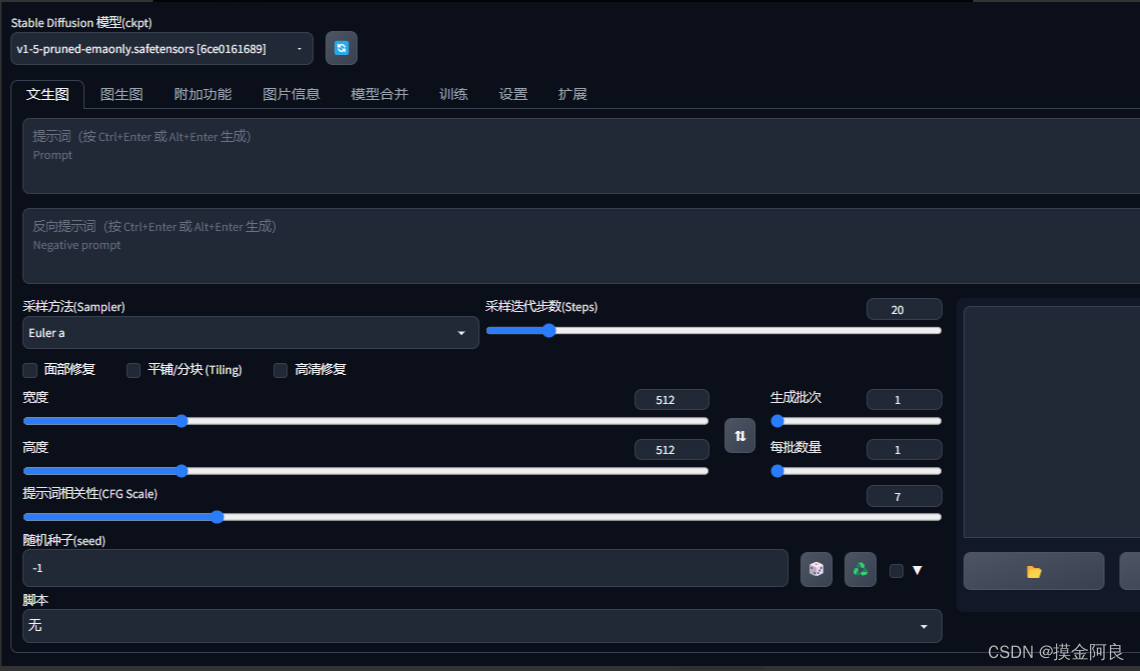Click the green recycle reuse seed icon

[x=860, y=569]
